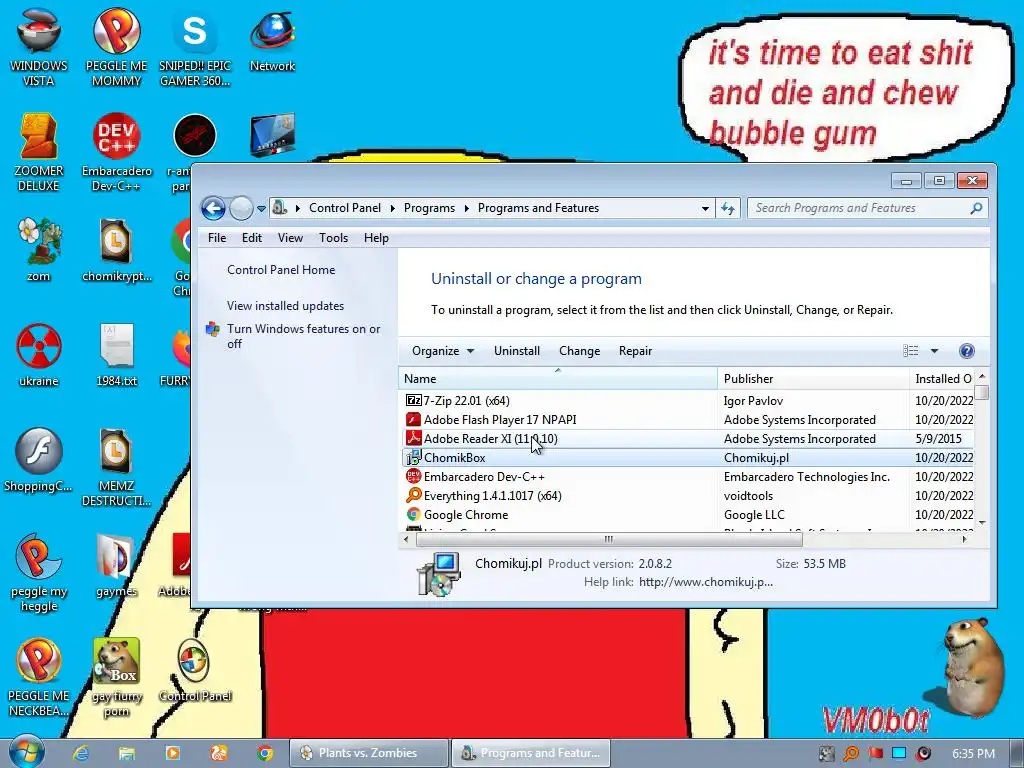Select the 1984.txt file icon
Viewport: 1024px width, 768px height.
[116, 354]
